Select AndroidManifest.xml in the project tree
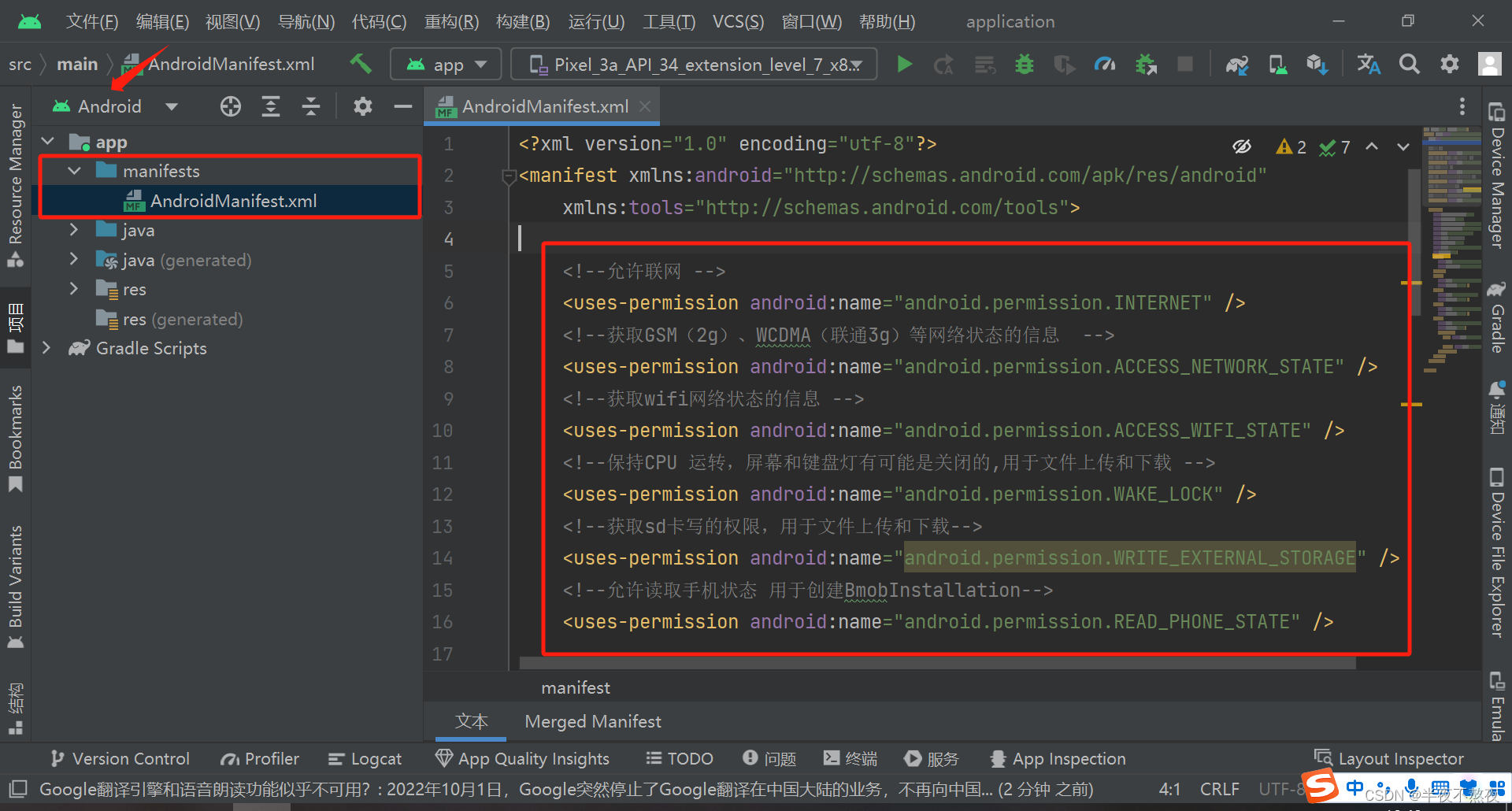This screenshot has width=1512, height=811. (232, 201)
